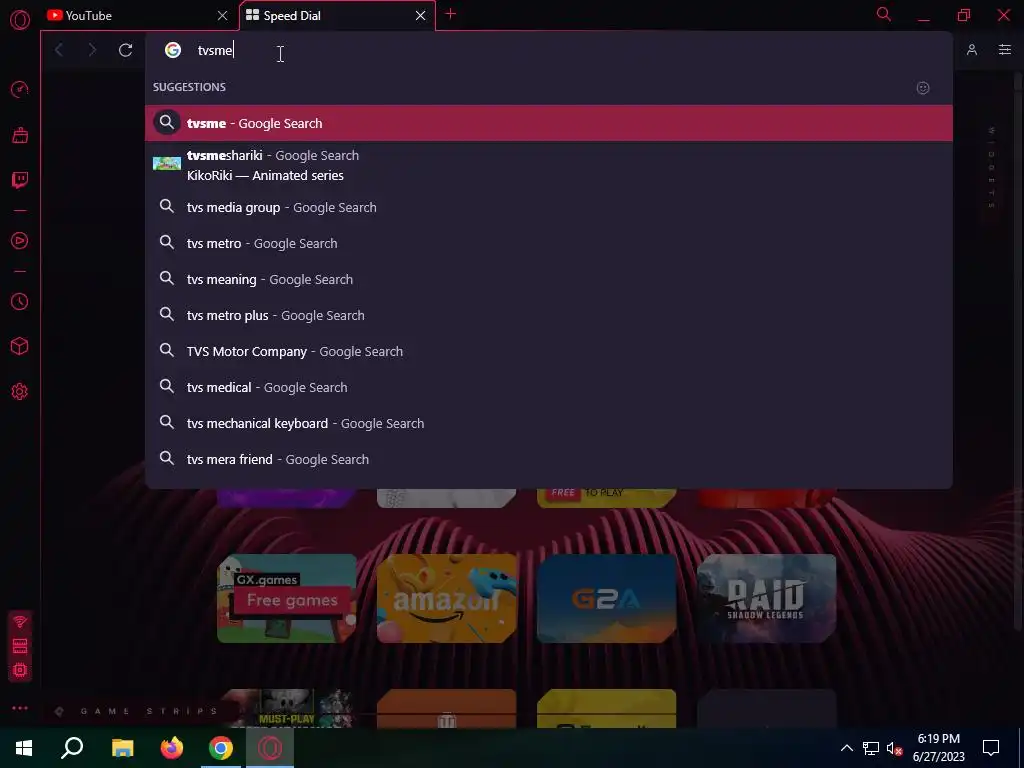Select 'tvsme - Google Search' suggestion

549,123
